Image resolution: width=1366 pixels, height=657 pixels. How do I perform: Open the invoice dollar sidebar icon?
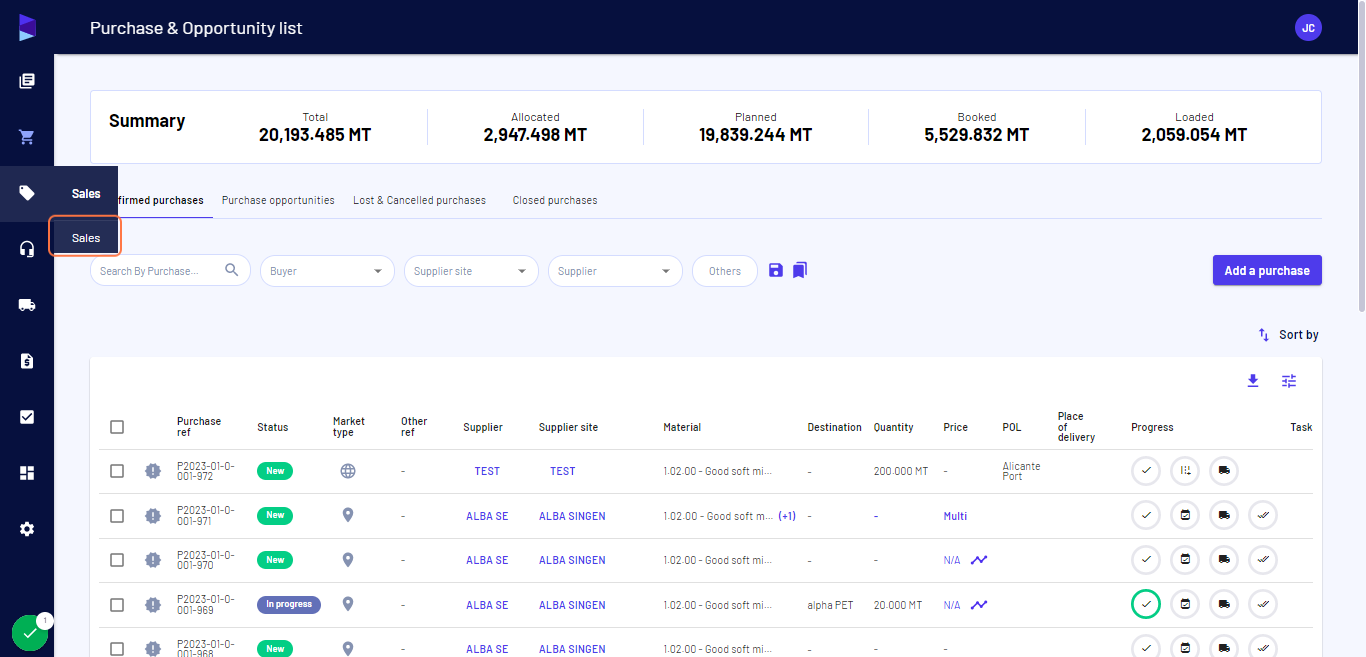point(27,361)
